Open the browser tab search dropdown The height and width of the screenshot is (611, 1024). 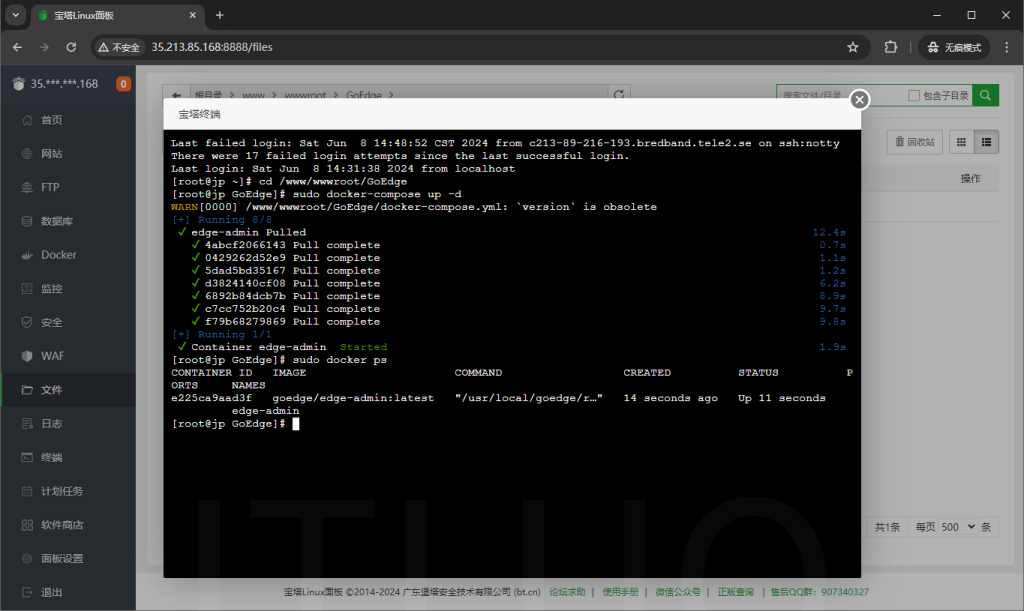click(x=16, y=15)
